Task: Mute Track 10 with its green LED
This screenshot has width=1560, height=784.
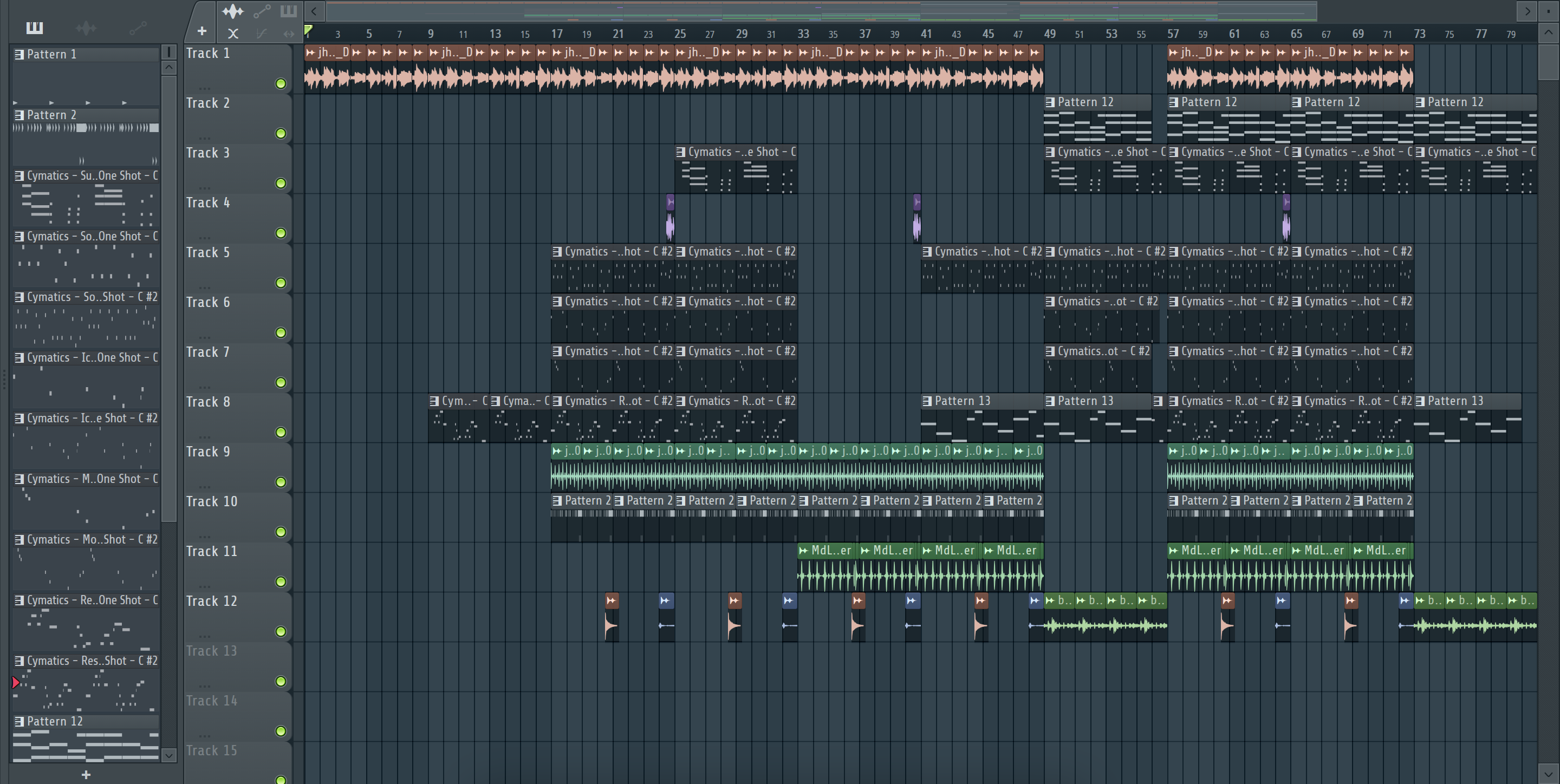Action: (281, 532)
